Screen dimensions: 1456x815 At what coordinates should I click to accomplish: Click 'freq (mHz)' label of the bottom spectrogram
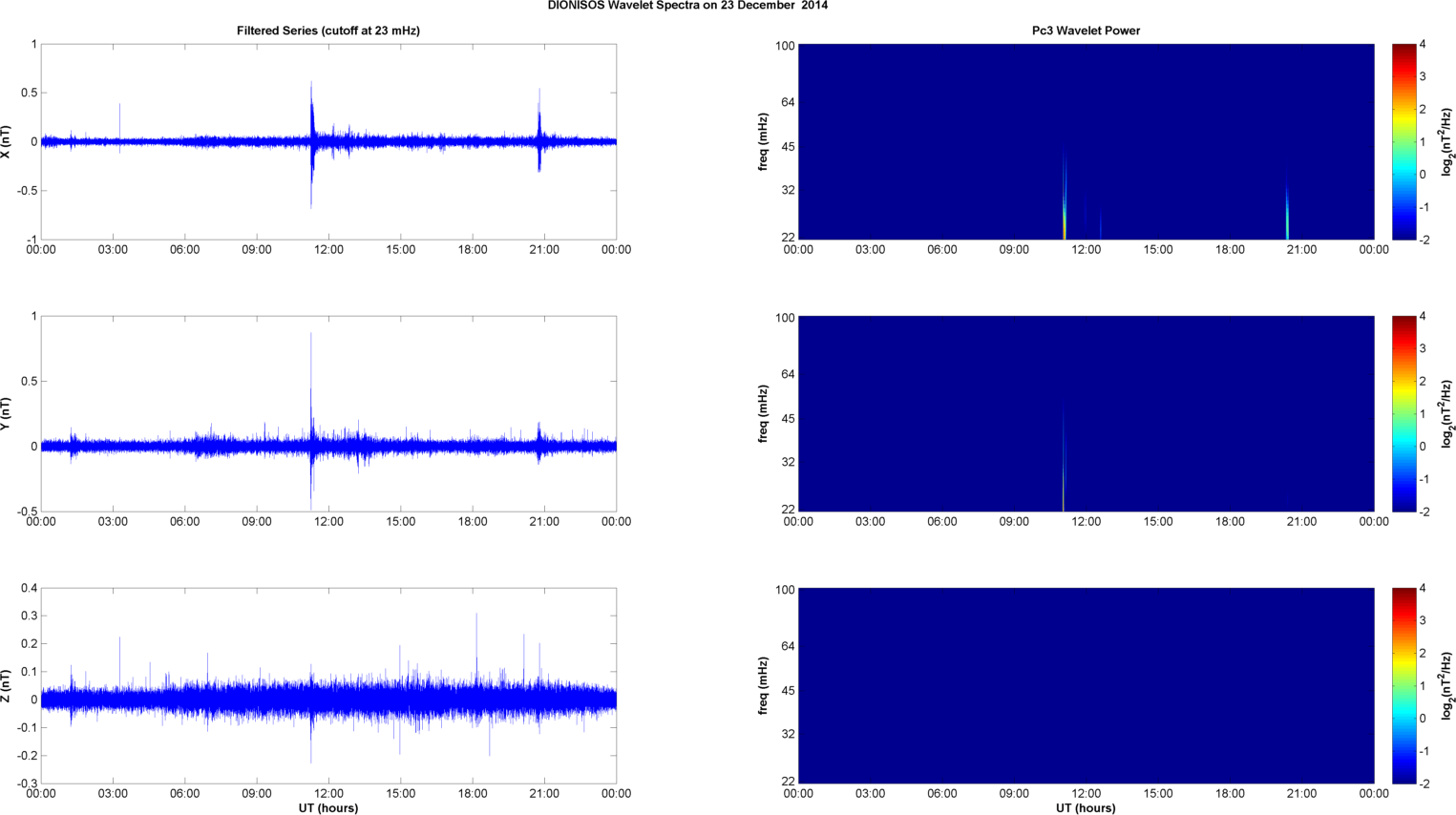coord(764,685)
